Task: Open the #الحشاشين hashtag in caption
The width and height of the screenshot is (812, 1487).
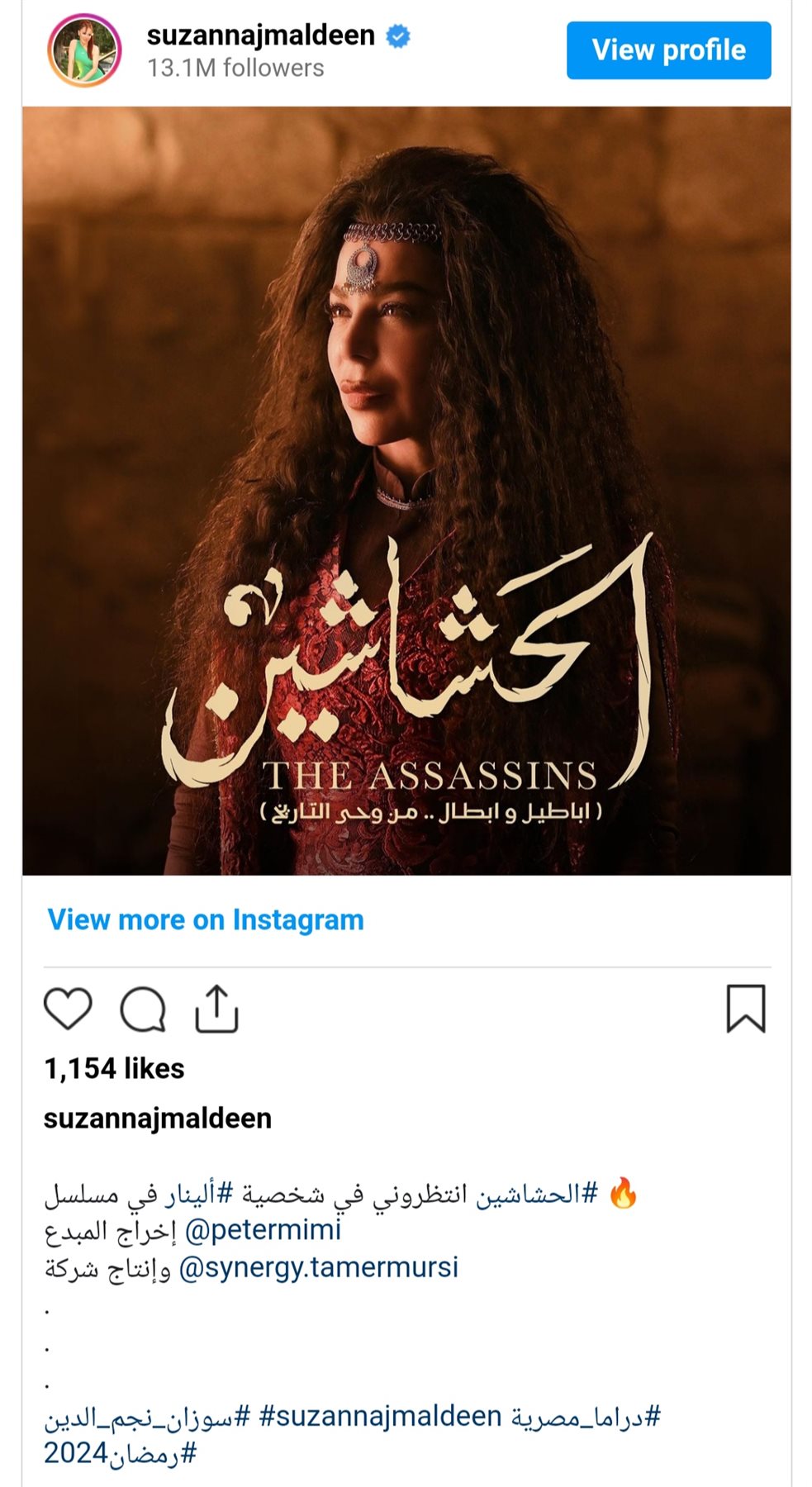Action: [536, 1195]
